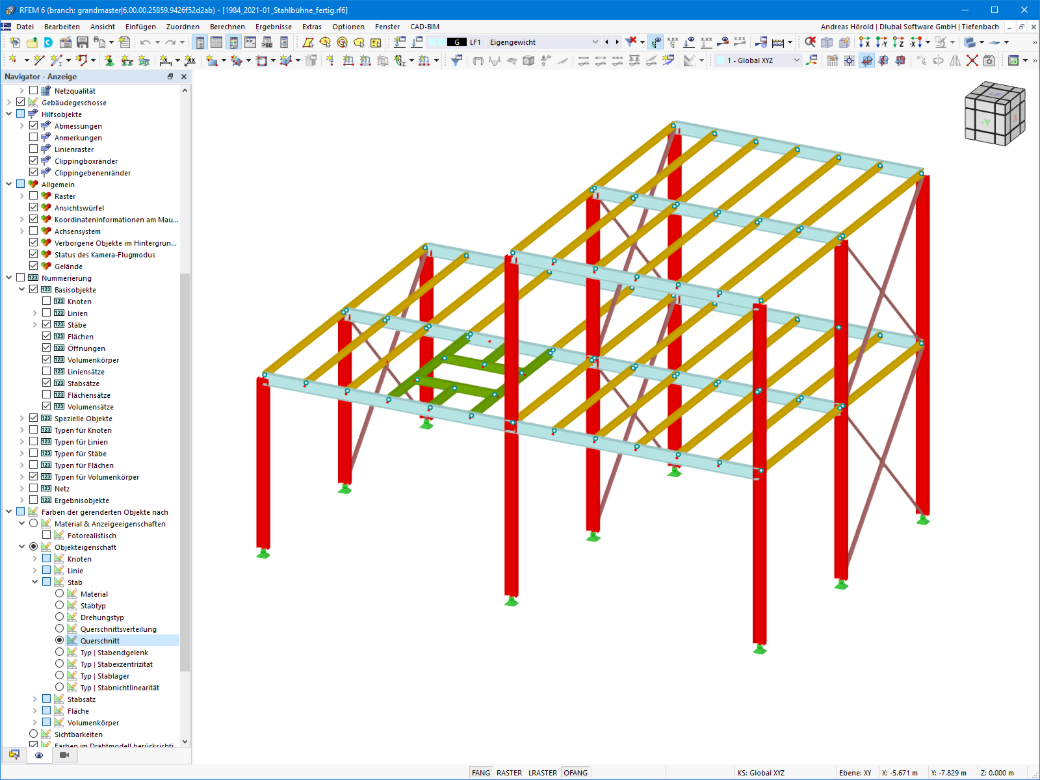Viewport: 1040px width, 780px height.
Task: Collapse the Nummerierung tree node
Action: coord(9,278)
